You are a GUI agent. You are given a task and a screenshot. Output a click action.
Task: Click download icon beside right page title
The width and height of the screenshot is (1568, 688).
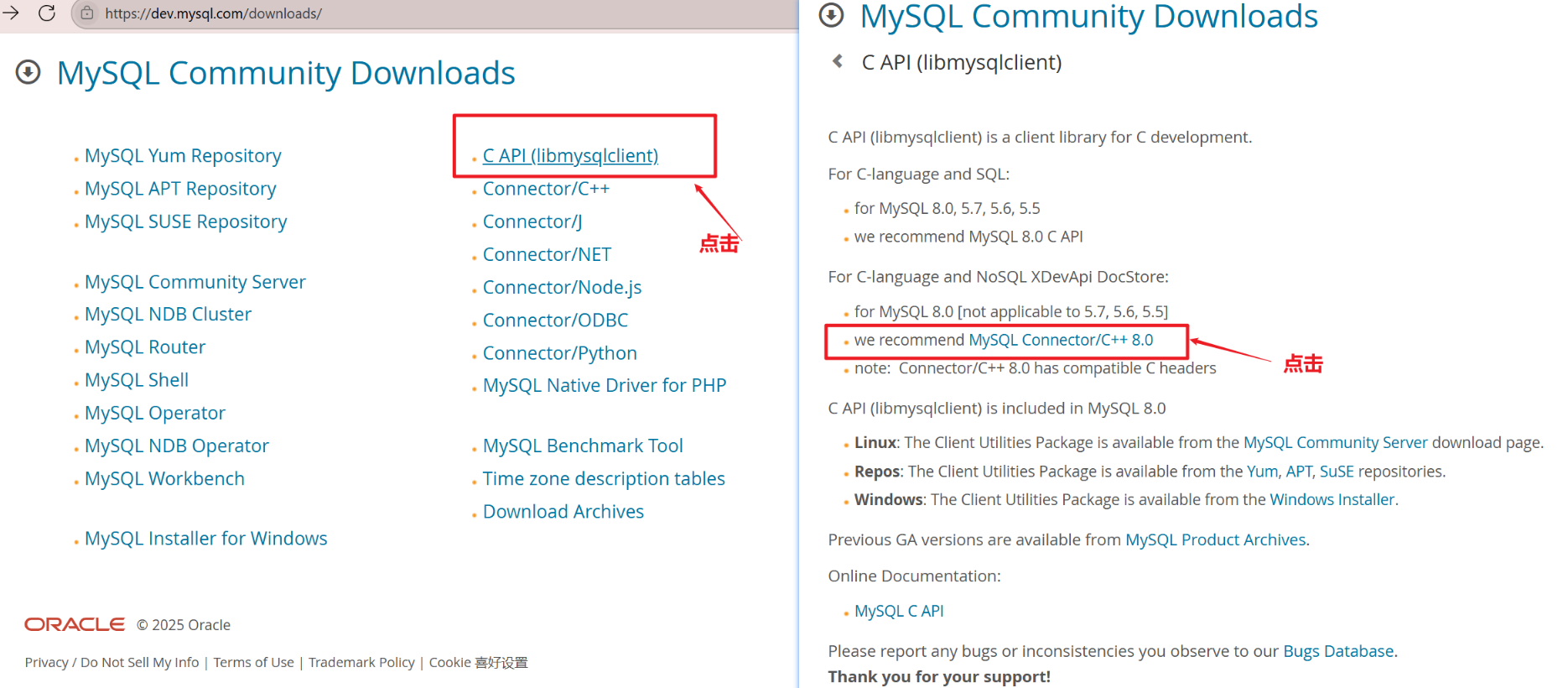(x=831, y=15)
